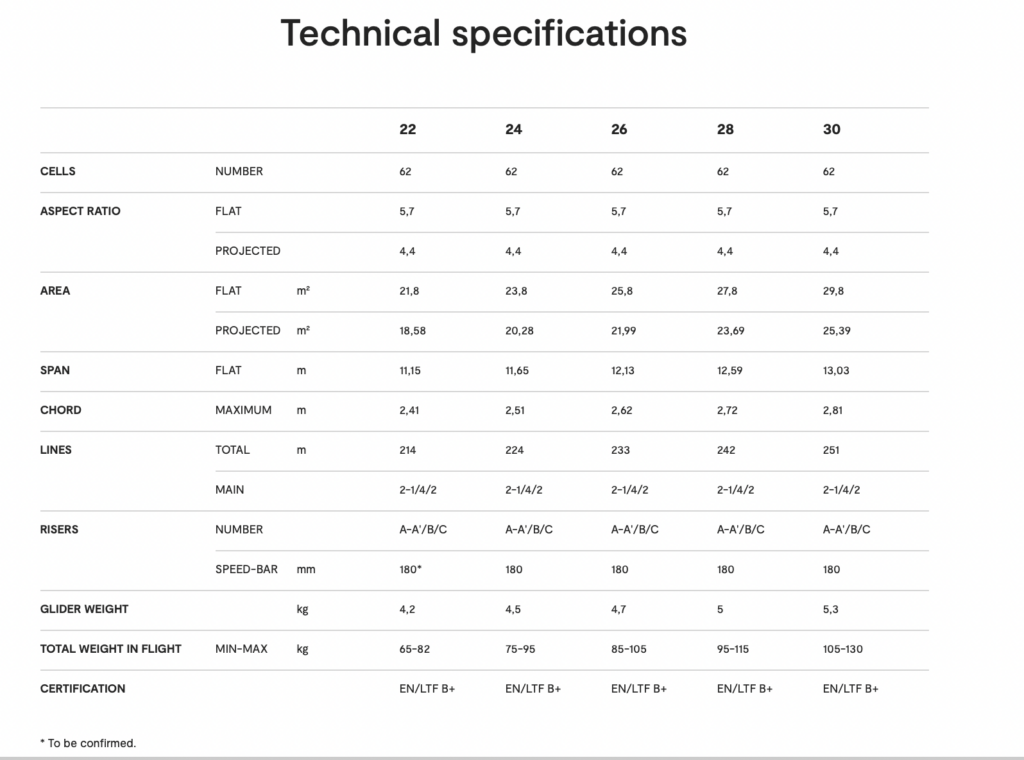Select the size 30 column header

pos(831,130)
